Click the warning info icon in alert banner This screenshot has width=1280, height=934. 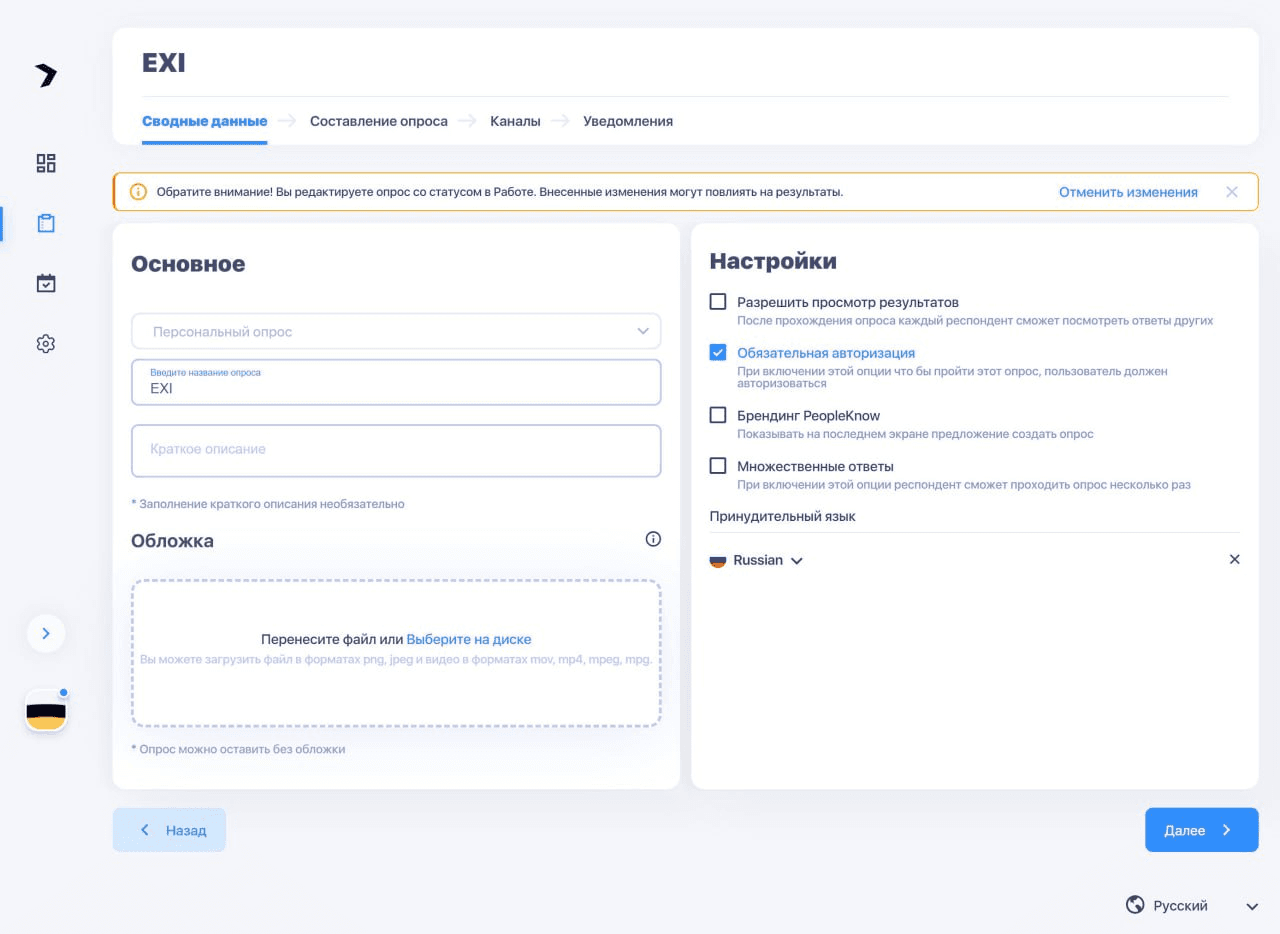pyautogui.click(x=138, y=192)
